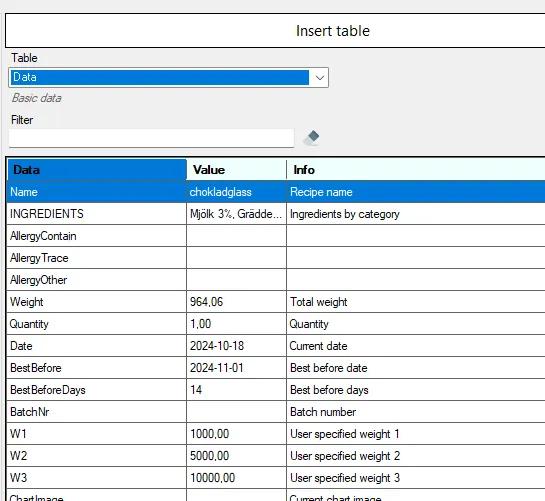Sort by the Value column header
Image resolution: width=545 pixels, height=501 pixels.
pyautogui.click(x=236, y=170)
